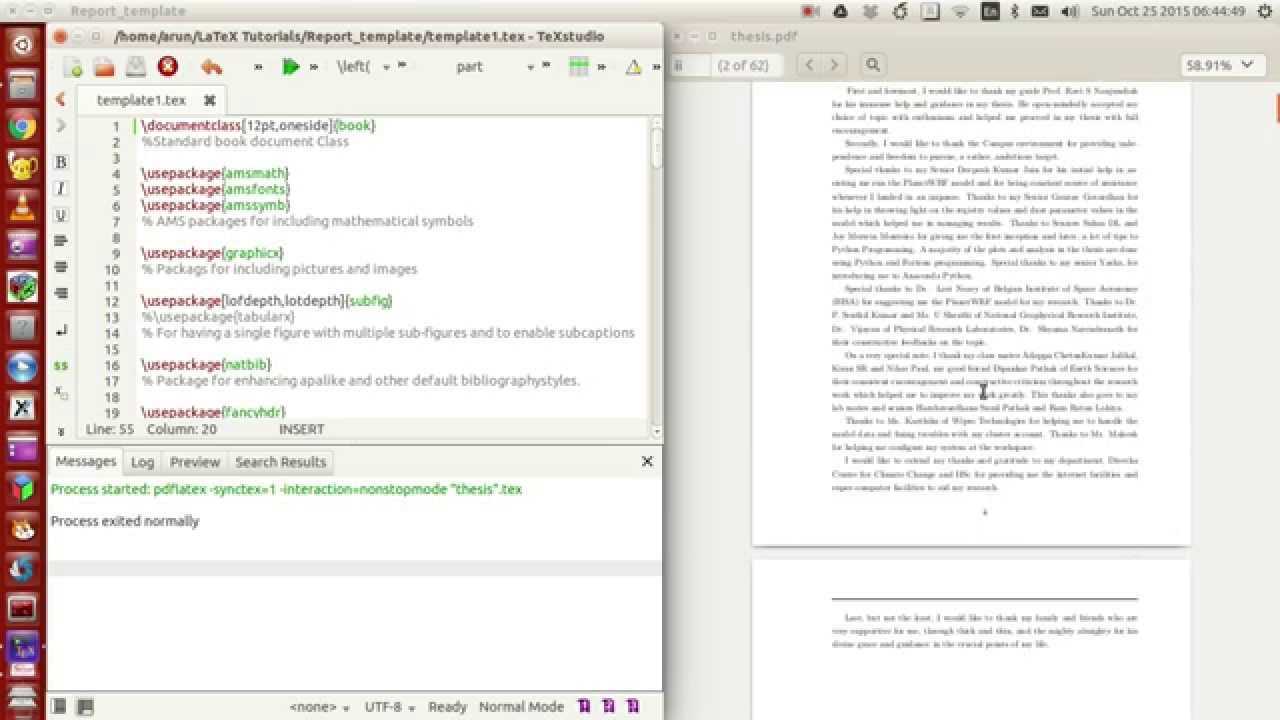
Task: Open the volume indicator in the top panel
Action: pyautogui.click(x=1070, y=11)
